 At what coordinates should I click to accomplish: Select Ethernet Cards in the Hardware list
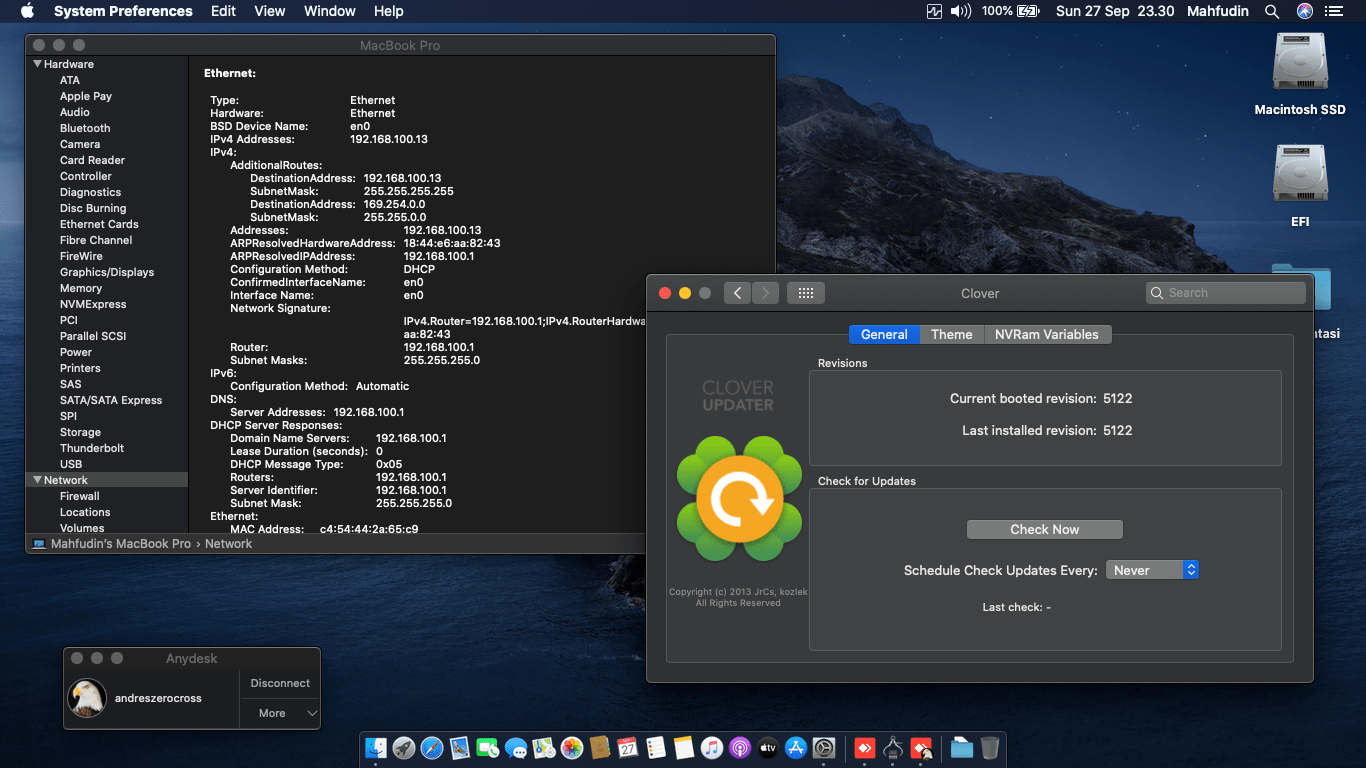[99, 224]
